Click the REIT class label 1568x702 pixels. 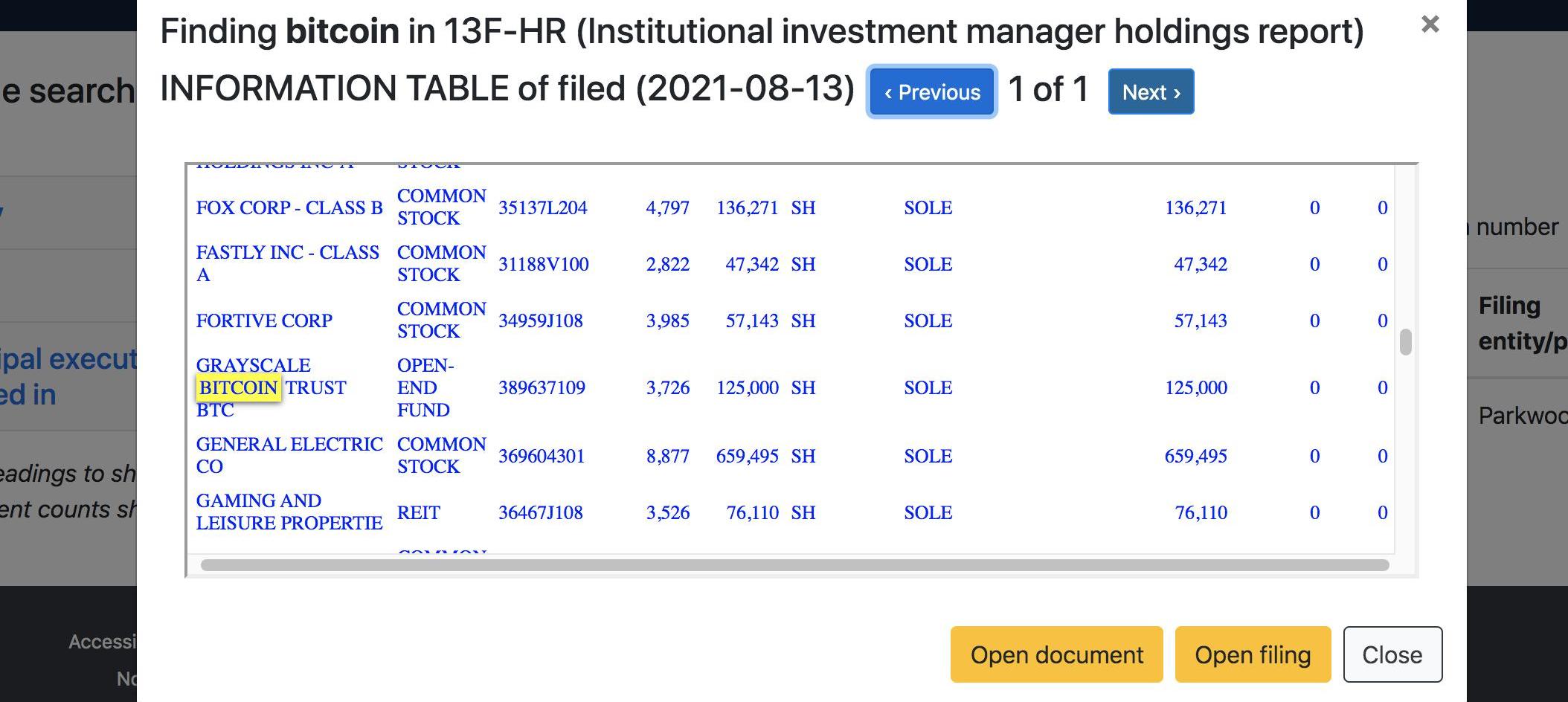(x=418, y=512)
